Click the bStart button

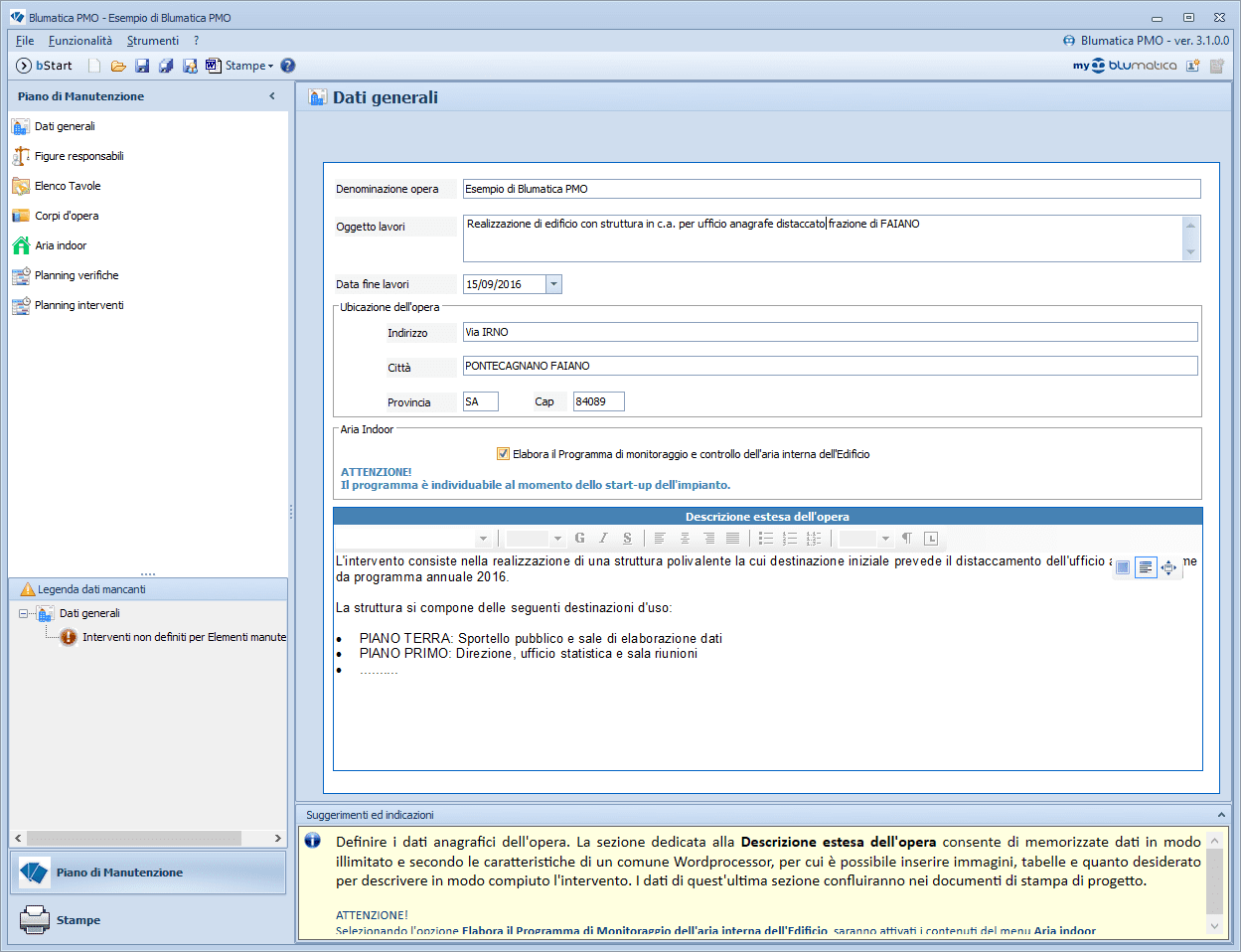point(45,66)
